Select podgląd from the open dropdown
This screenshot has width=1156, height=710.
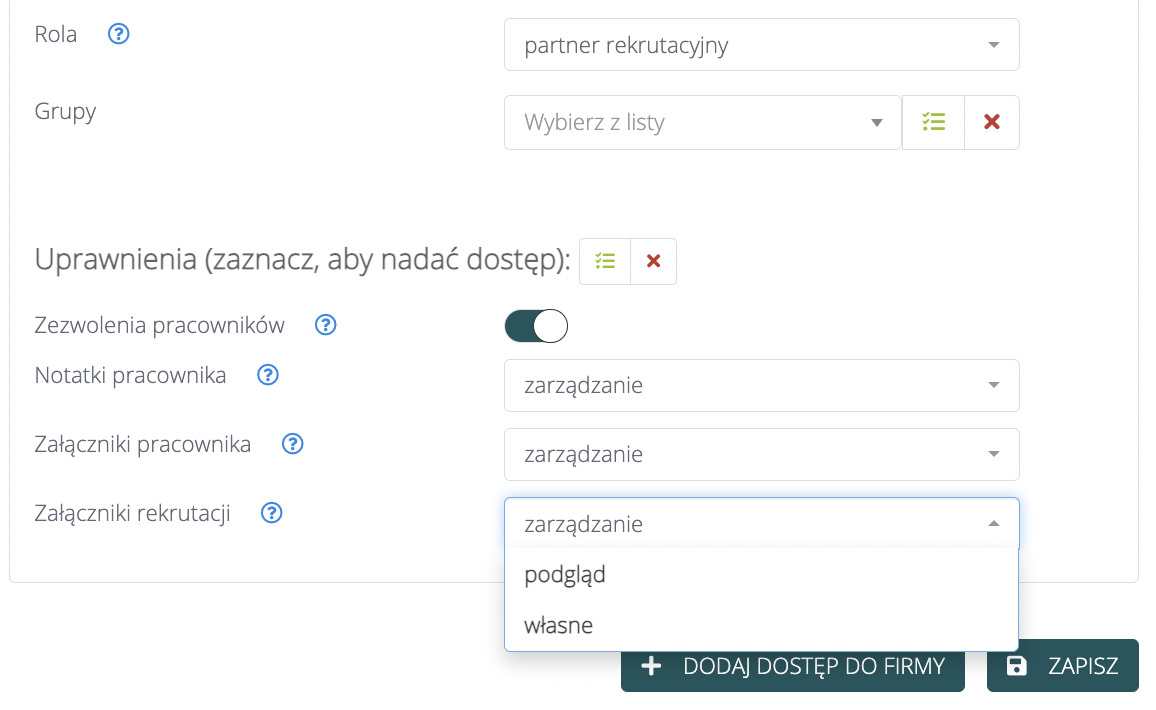click(x=565, y=574)
